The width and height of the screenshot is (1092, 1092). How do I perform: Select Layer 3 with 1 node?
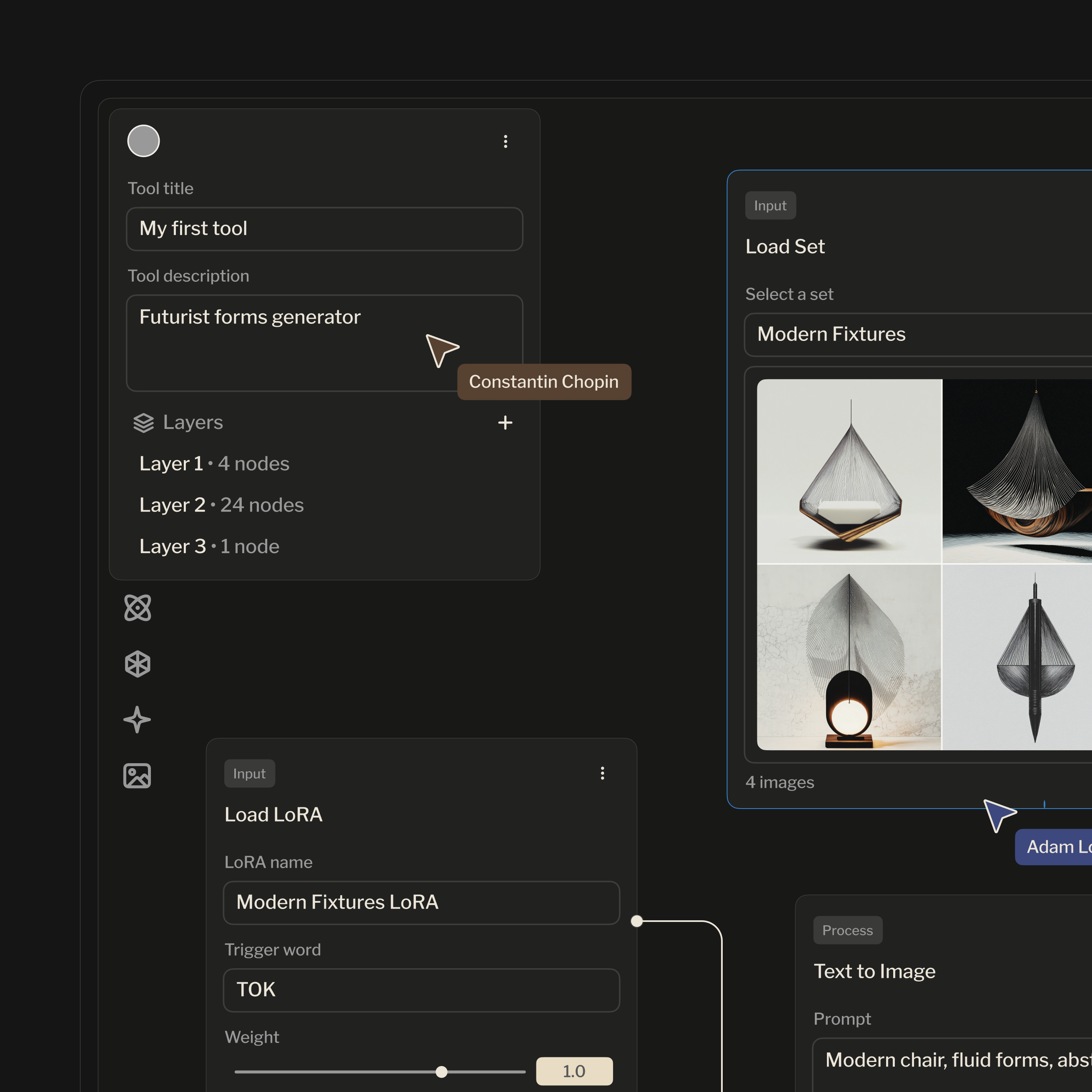click(x=209, y=546)
